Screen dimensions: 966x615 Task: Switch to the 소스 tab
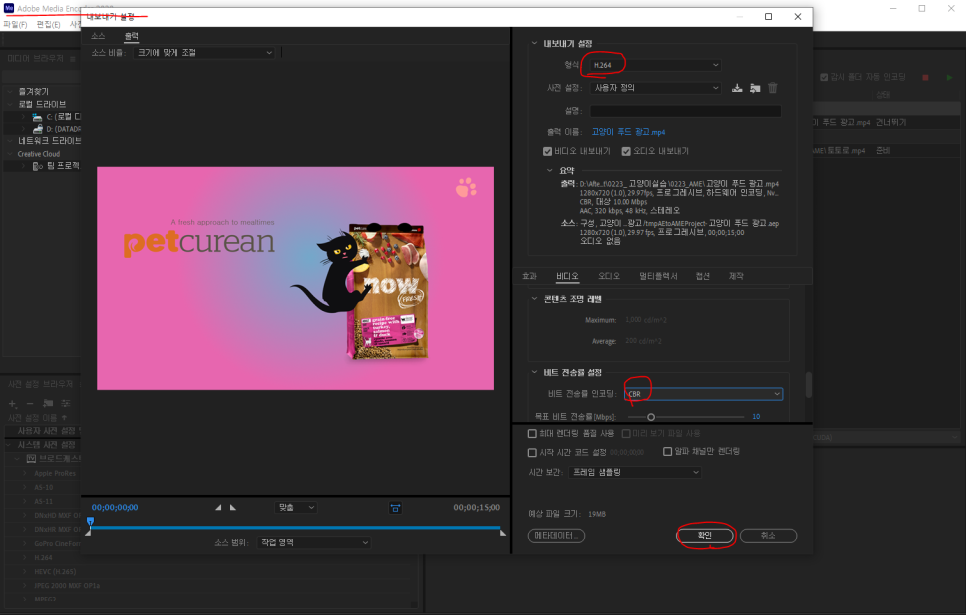point(99,36)
